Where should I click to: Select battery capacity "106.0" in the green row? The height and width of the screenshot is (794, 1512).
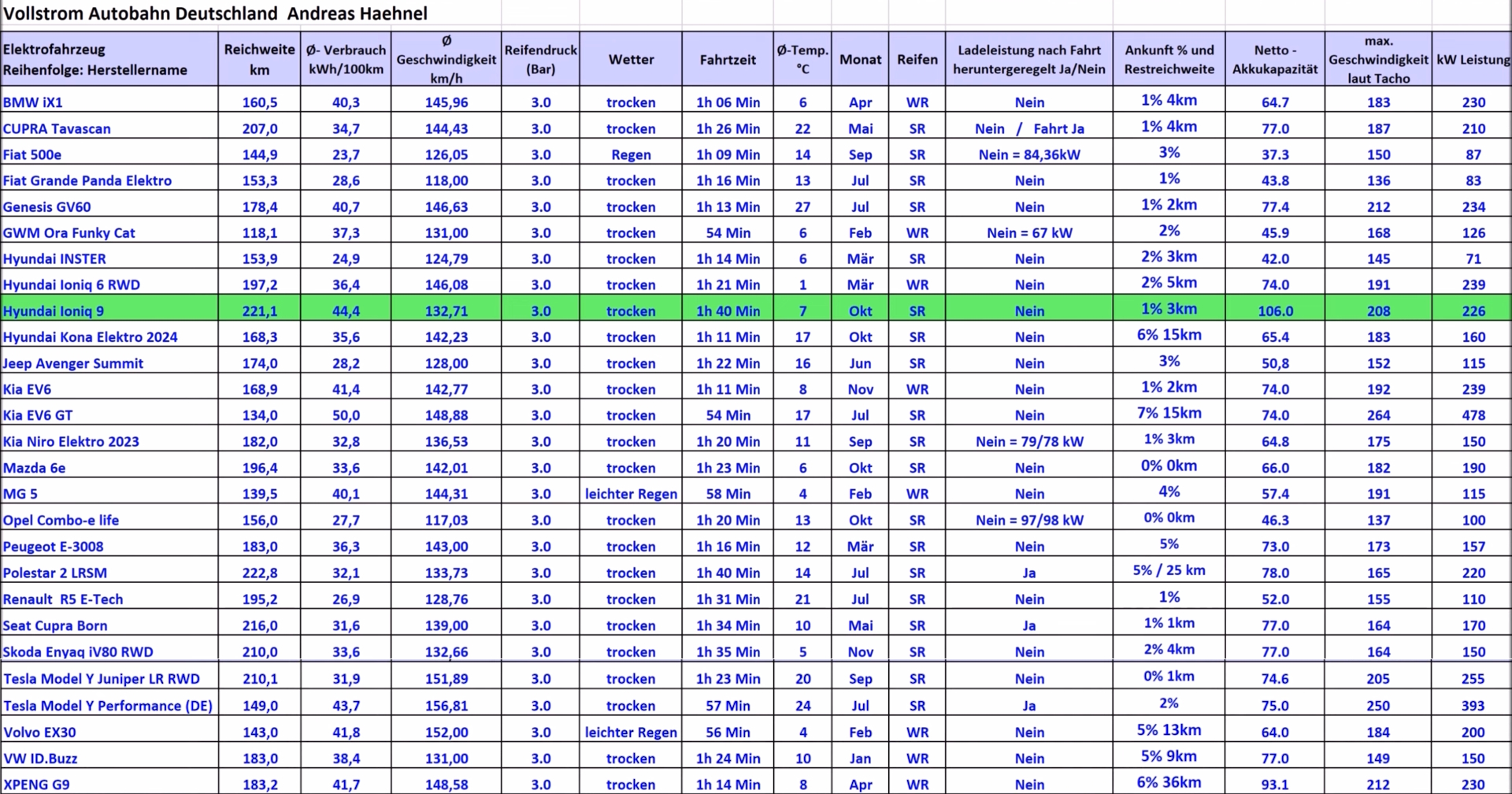click(1275, 310)
